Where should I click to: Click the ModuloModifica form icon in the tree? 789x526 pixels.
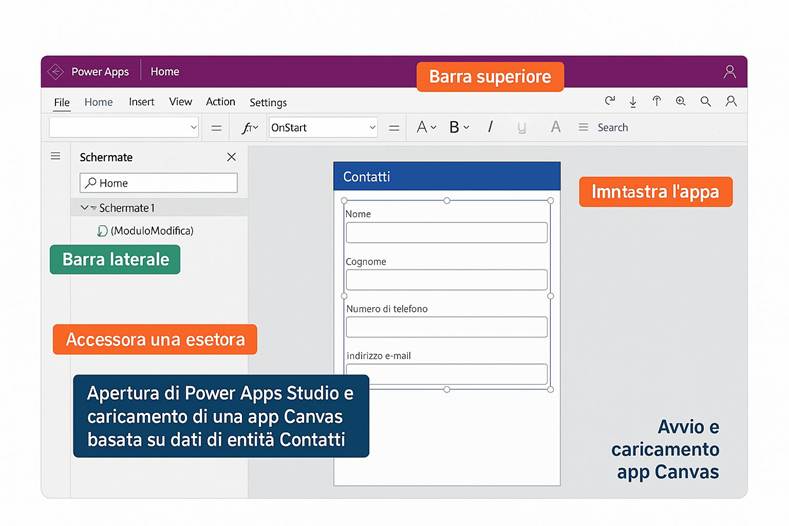pos(102,231)
